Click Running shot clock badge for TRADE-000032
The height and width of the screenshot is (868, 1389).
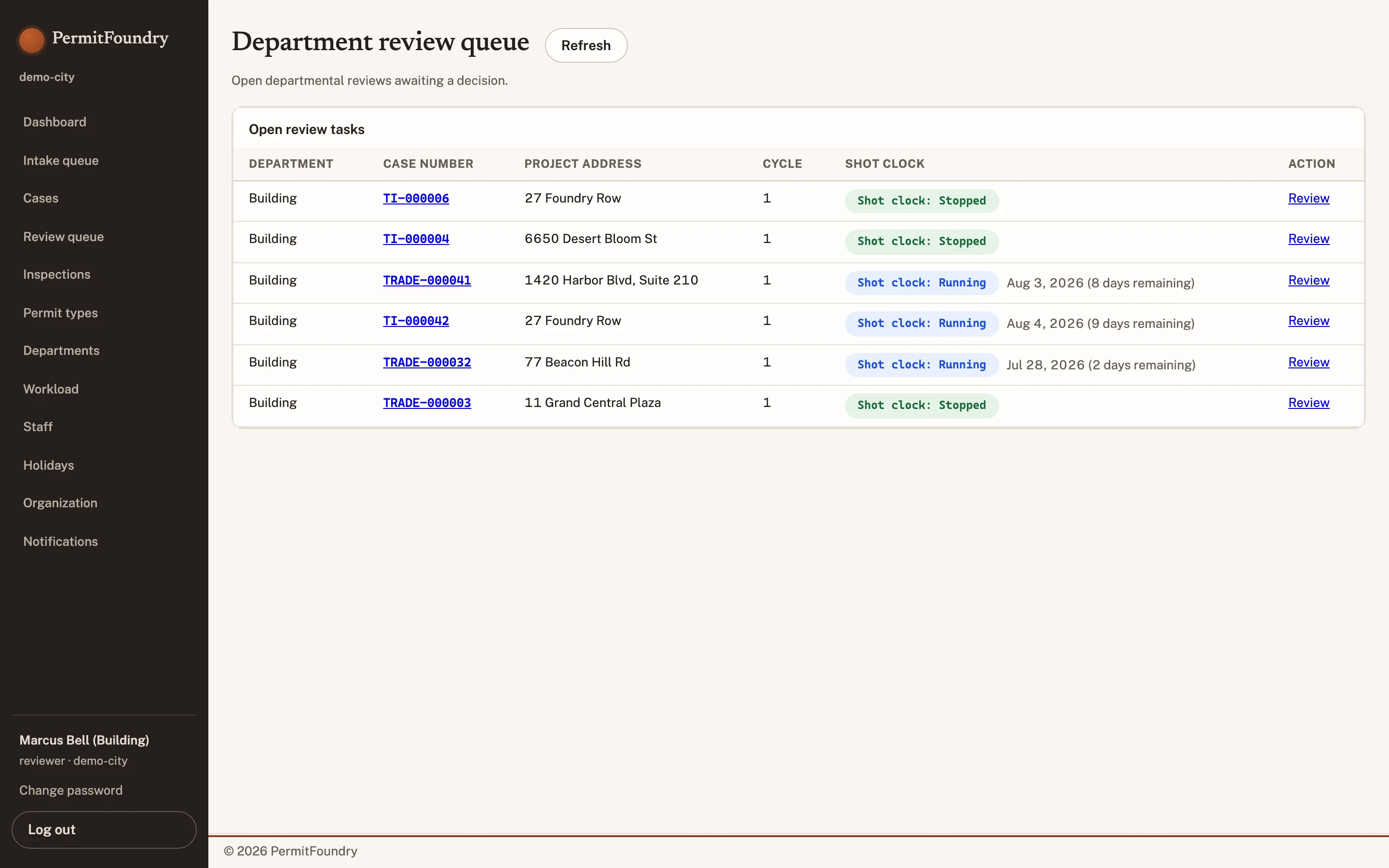coord(921,365)
